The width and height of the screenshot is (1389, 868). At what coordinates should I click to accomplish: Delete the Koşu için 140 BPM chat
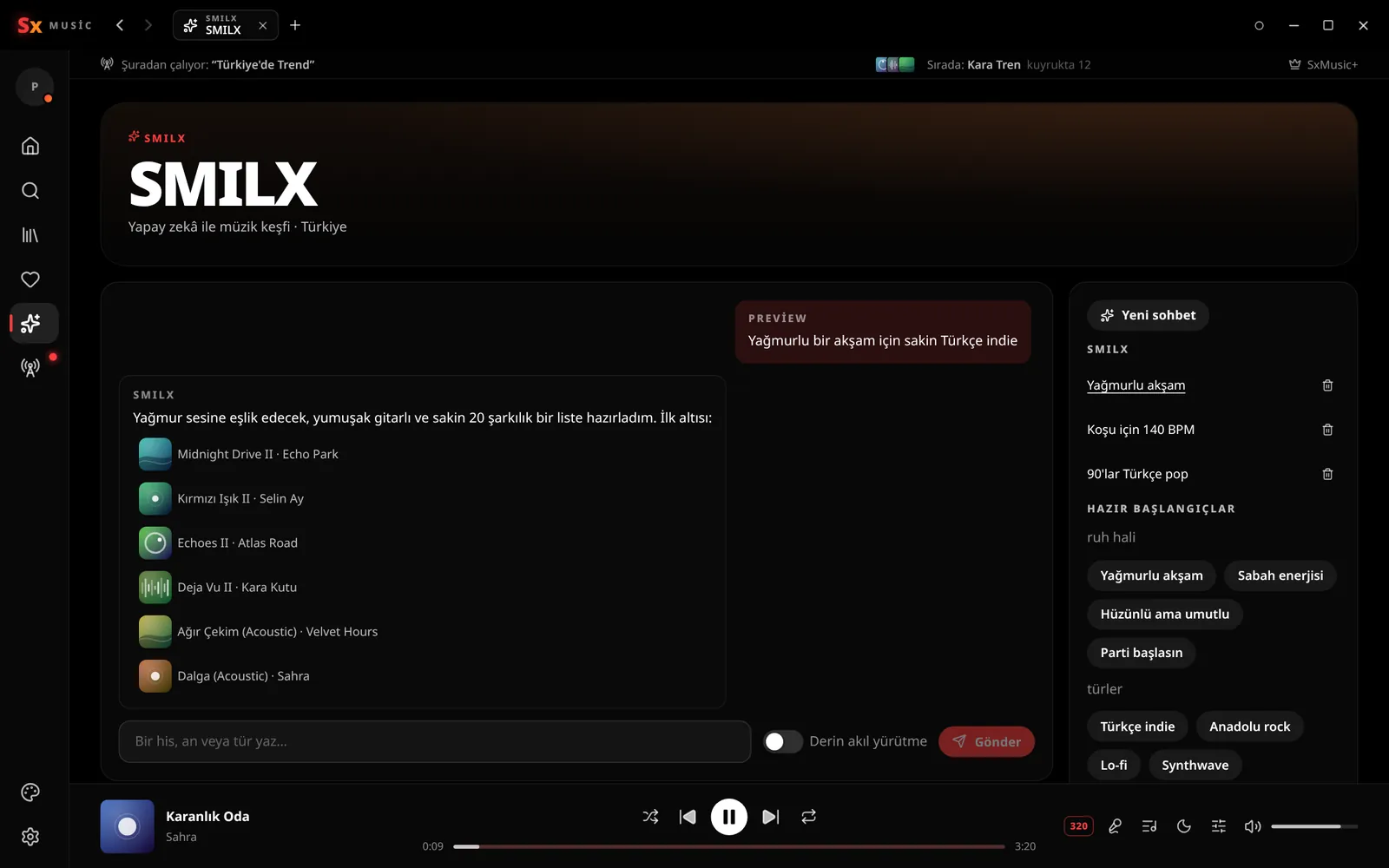1327,430
